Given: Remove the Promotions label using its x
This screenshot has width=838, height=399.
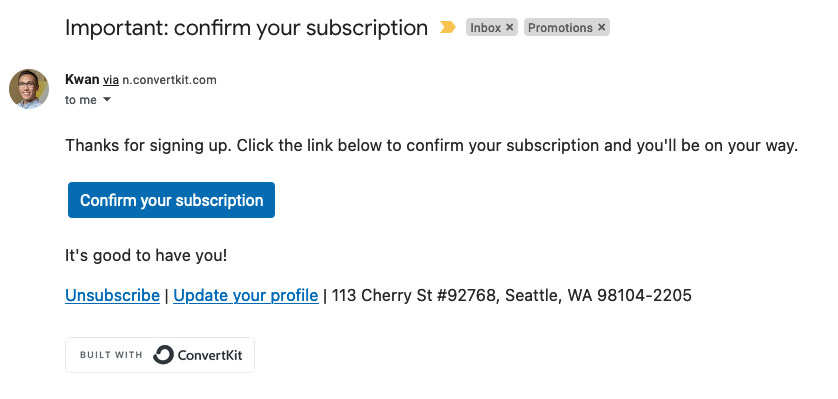Looking at the screenshot, I should (x=601, y=27).
